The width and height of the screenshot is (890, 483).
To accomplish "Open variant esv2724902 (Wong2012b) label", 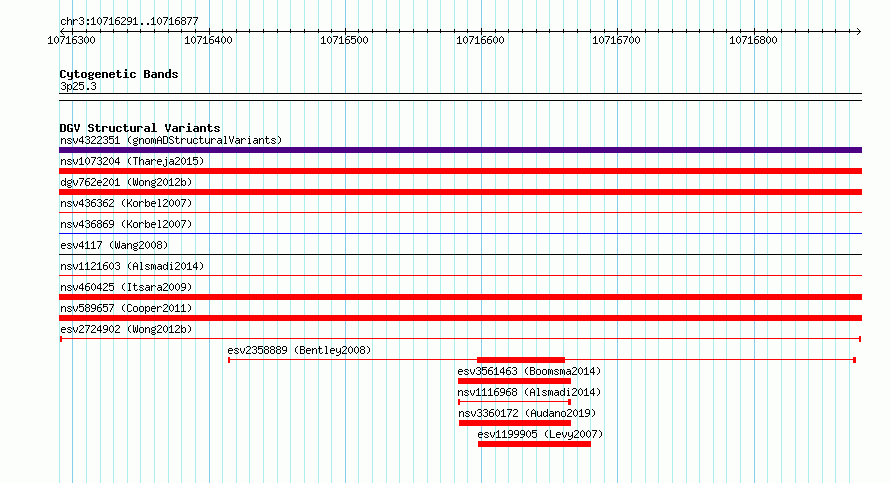I will [x=126, y=329].
